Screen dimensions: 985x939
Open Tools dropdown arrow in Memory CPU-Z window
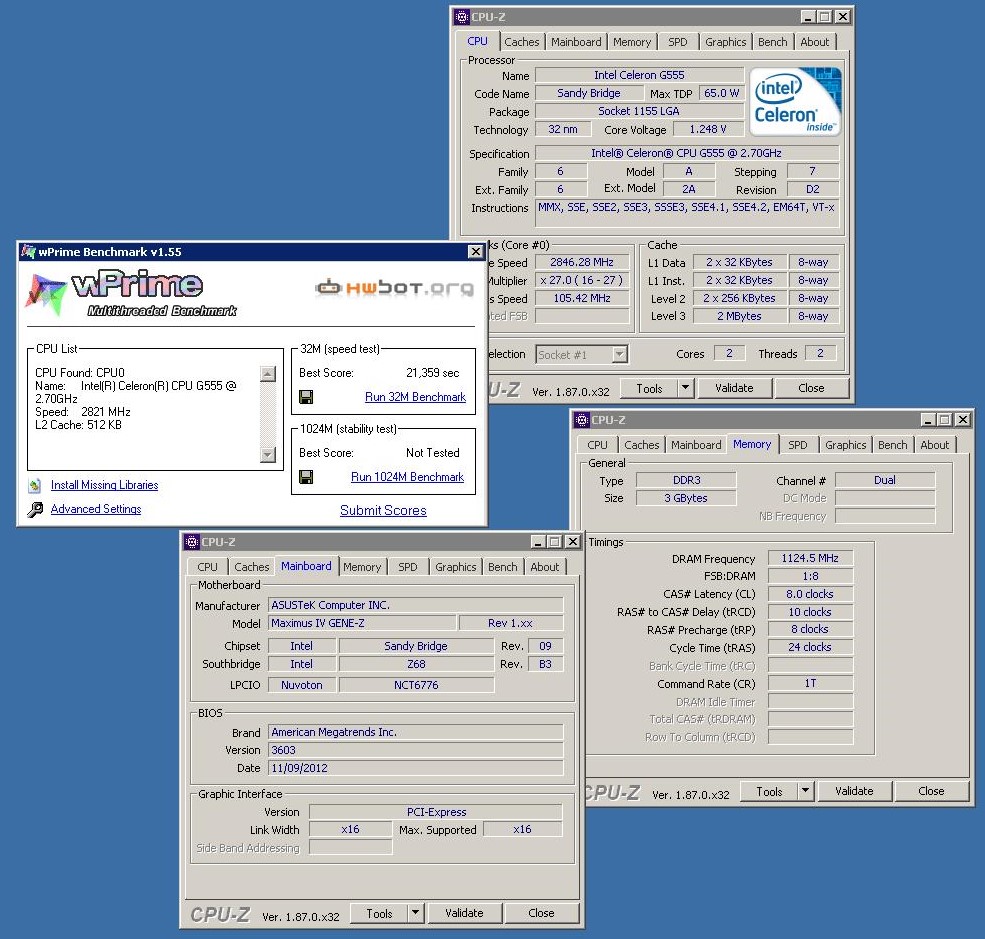805,791
